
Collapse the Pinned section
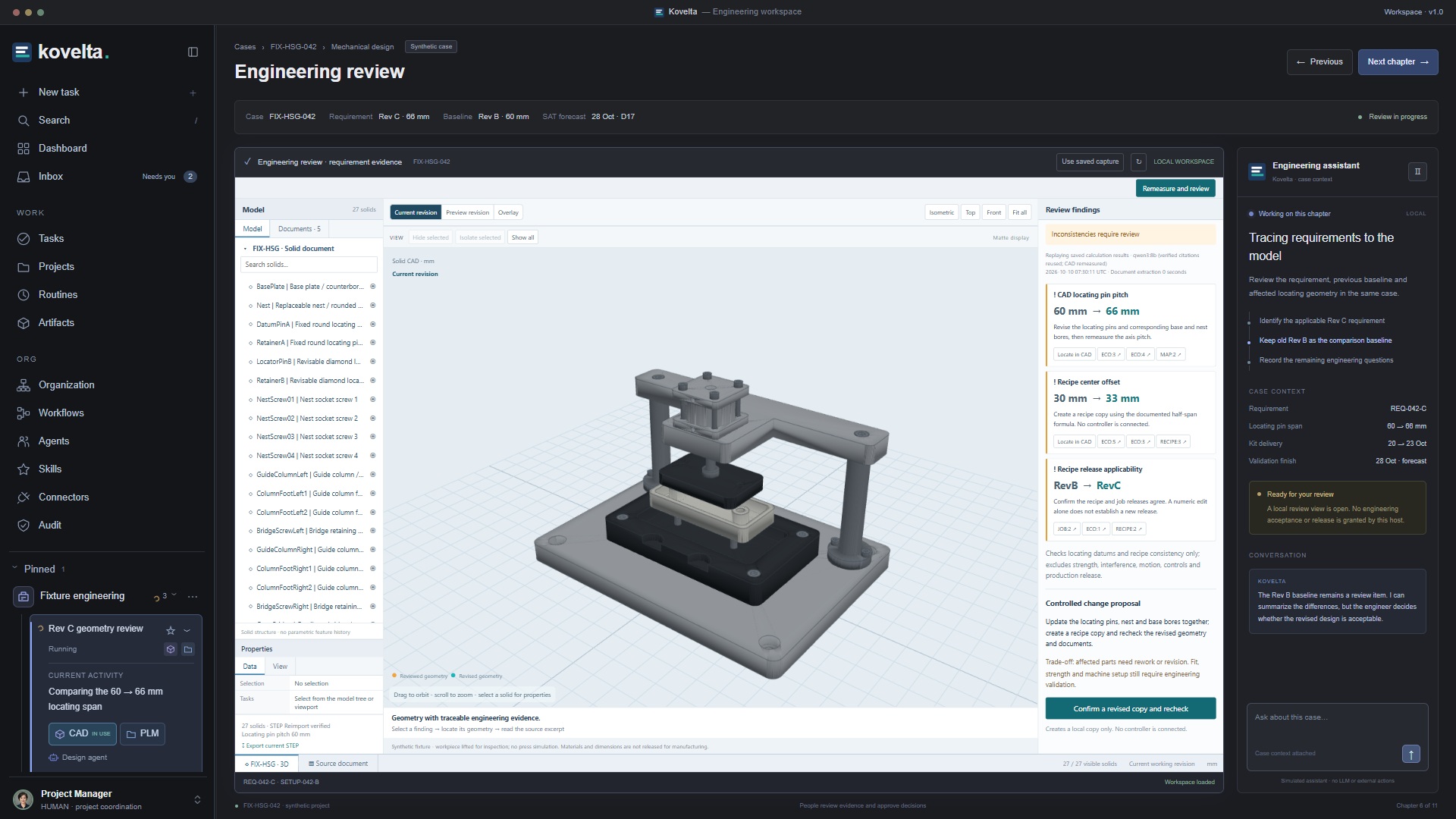click(15, 569)
